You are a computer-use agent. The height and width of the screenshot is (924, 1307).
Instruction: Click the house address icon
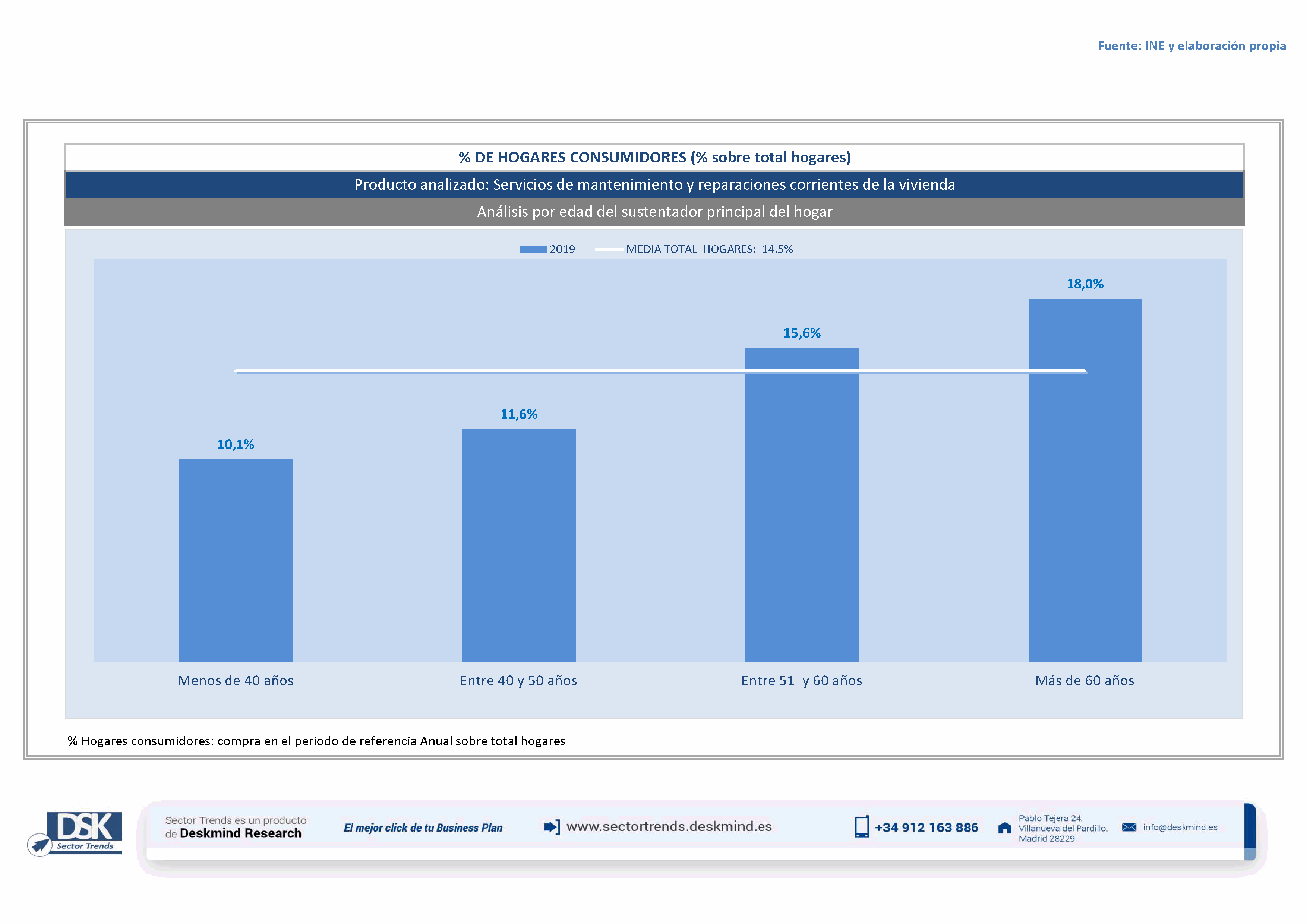[1005, 828]
